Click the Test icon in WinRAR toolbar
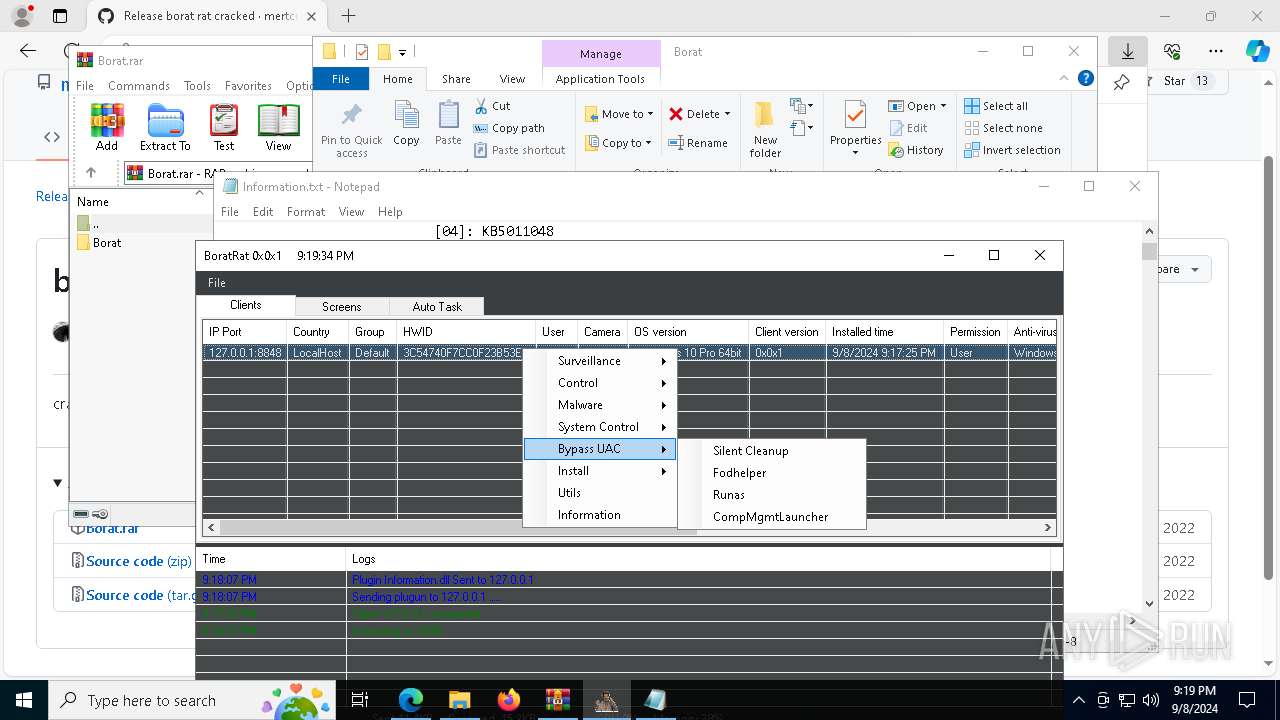Screen dimensions: 1280x720 (224, 127)
